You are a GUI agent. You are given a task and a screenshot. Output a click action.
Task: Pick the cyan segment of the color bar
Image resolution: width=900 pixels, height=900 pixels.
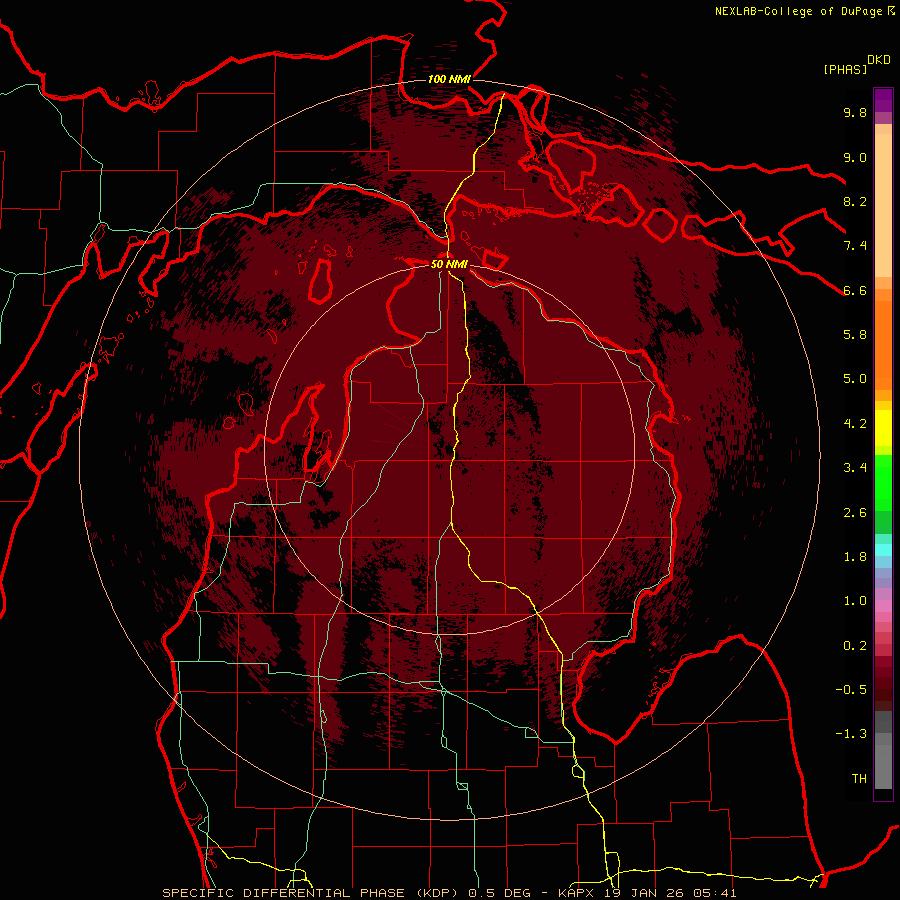(883, 549)
